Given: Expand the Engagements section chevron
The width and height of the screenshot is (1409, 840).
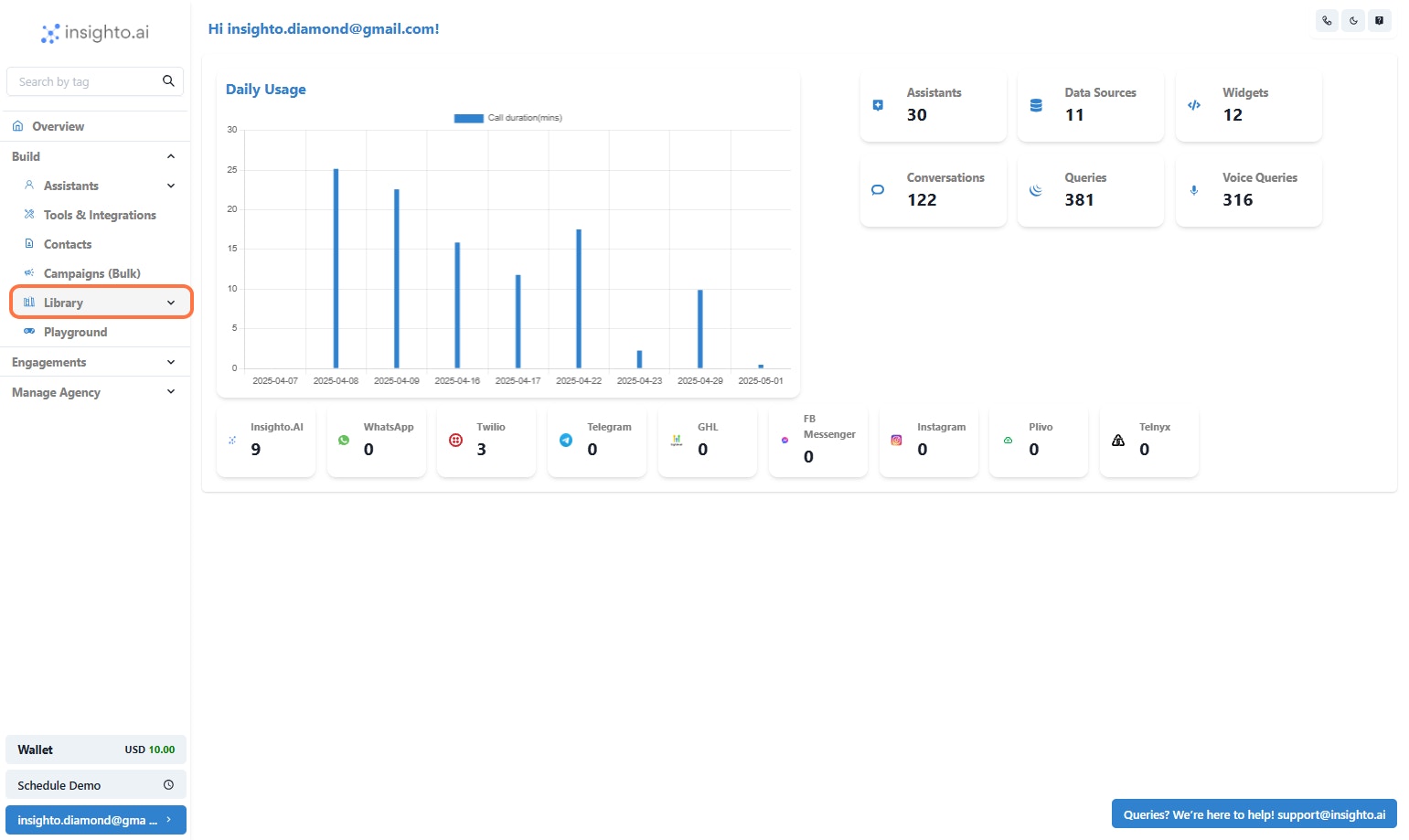Looking at the screenshot, I should pos(171,362).
